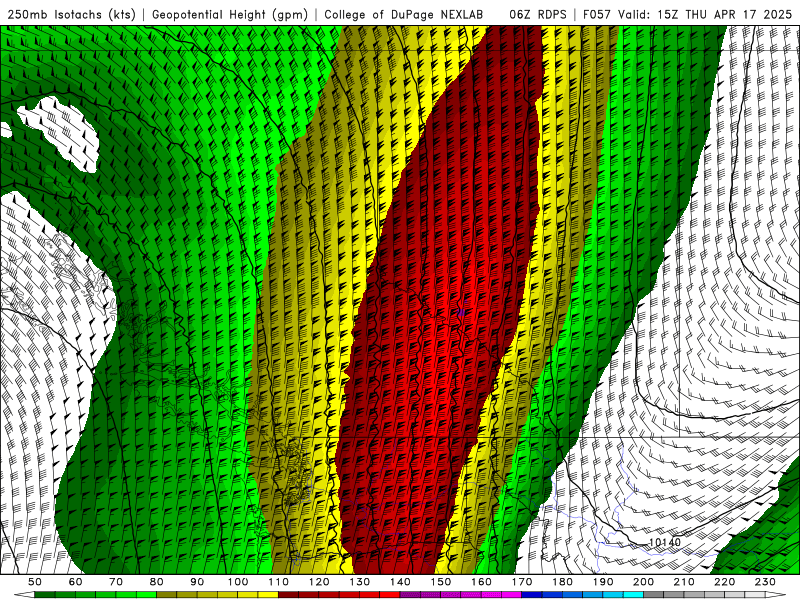Click the '70' color scale label
The width and height of the screenshot is (800, 600).
(x=116, y=582)
